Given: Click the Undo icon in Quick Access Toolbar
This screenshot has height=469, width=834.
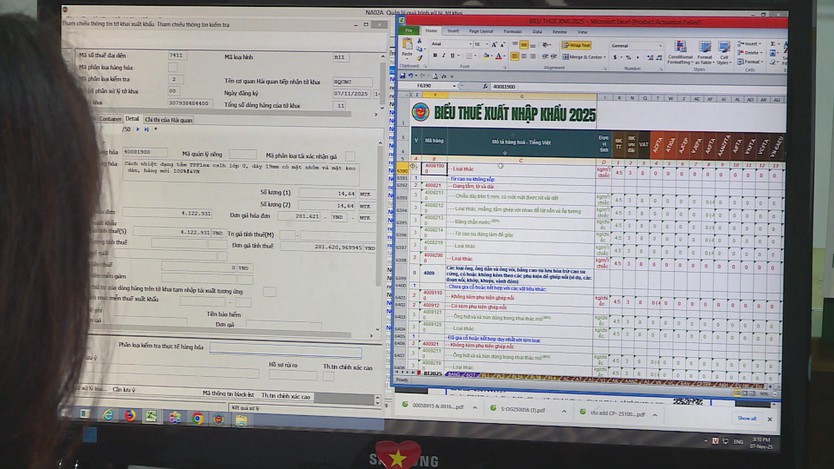Looking at the screenshot, I should 411,76.
